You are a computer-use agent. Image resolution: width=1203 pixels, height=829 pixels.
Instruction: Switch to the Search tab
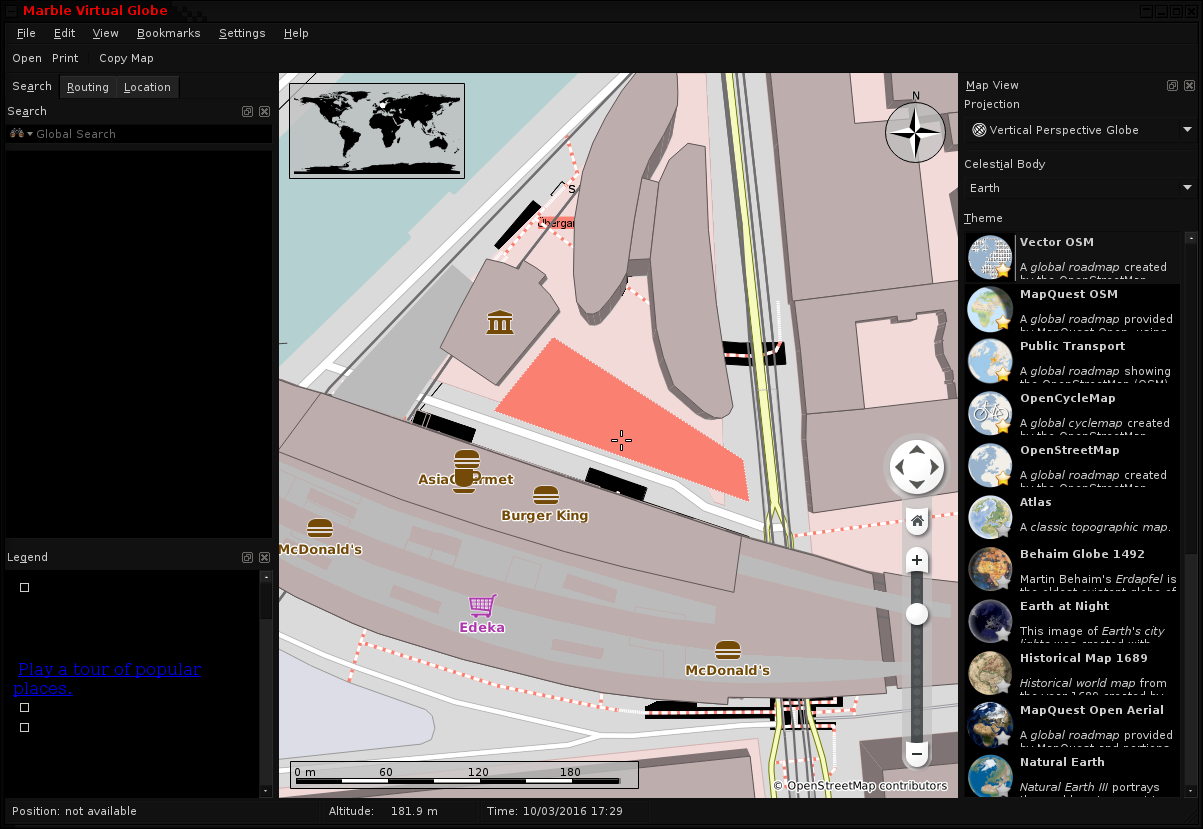coord(32,87)
